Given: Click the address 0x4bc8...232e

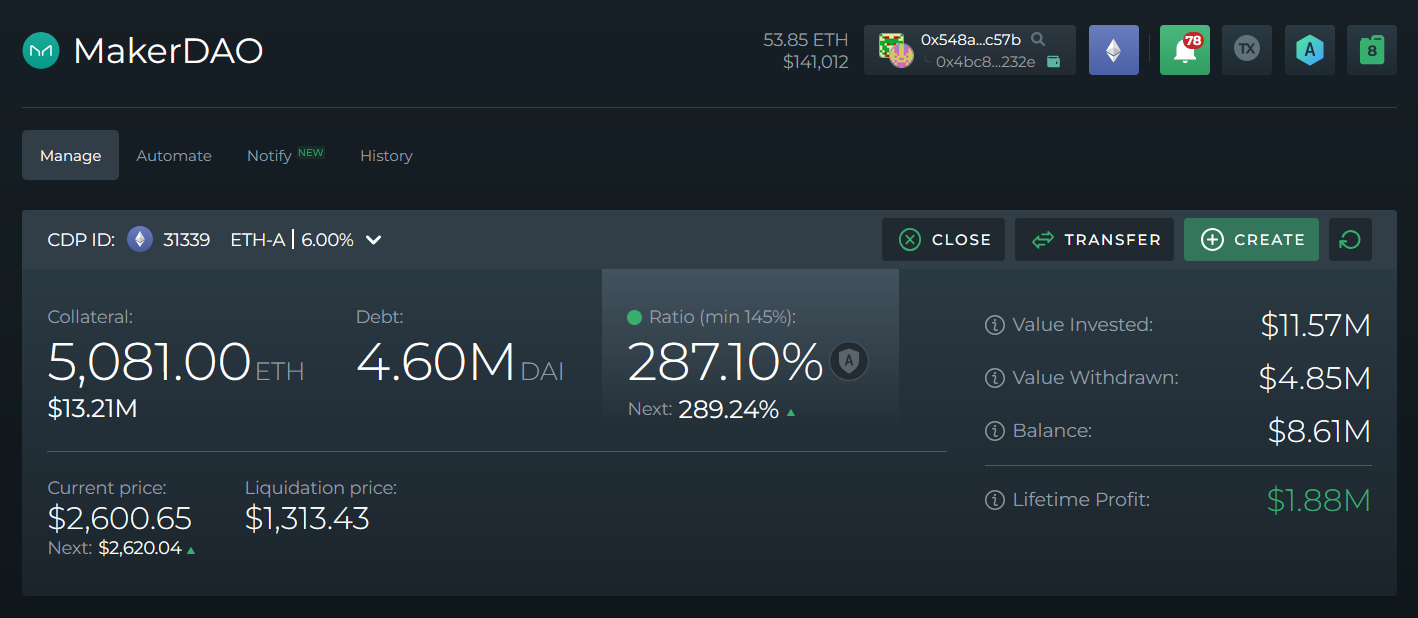Looking at the screenshot, I should pos(985,61).
